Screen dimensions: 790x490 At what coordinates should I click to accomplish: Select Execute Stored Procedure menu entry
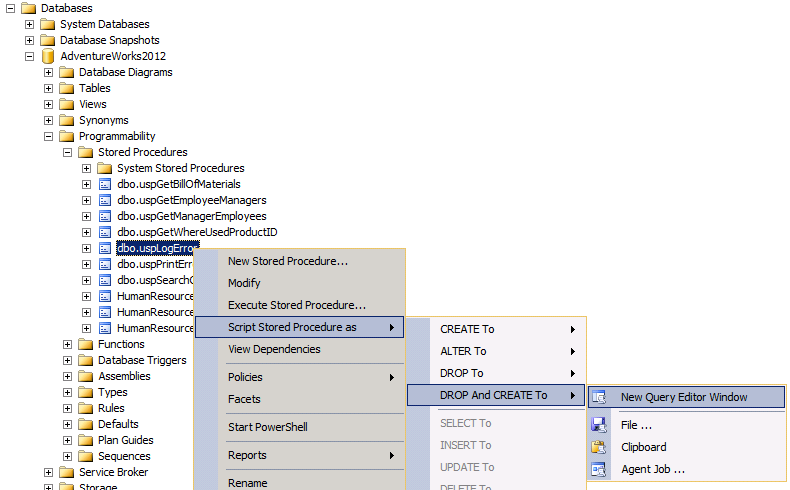[296, 305]
